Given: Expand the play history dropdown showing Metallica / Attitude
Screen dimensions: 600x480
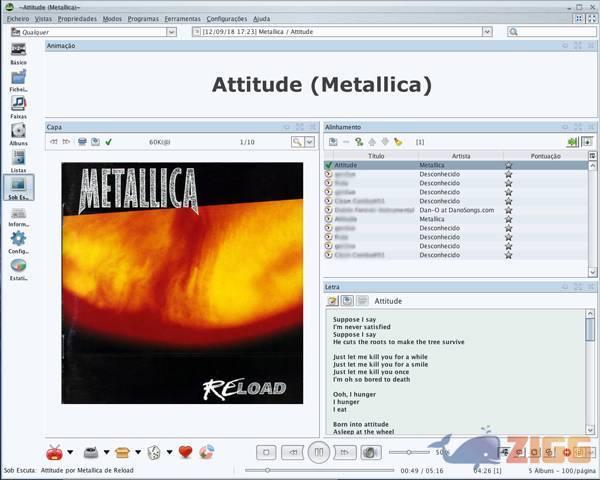Looking at the screenshot, I should [x=487, y=32].
